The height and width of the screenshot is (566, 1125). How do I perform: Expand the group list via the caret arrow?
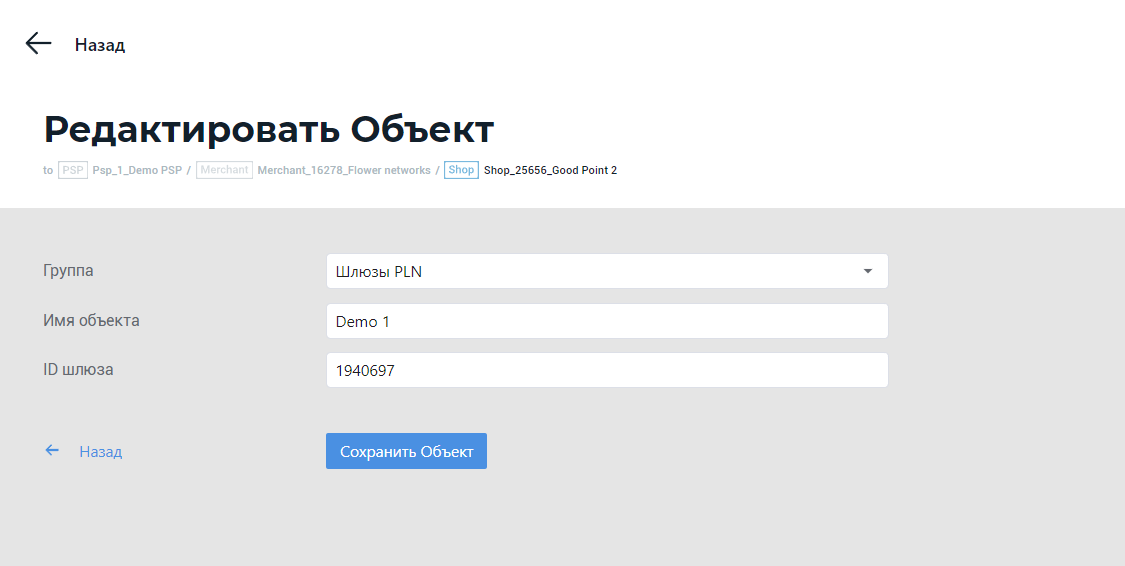pyautogui.click(x=867, y=271)
